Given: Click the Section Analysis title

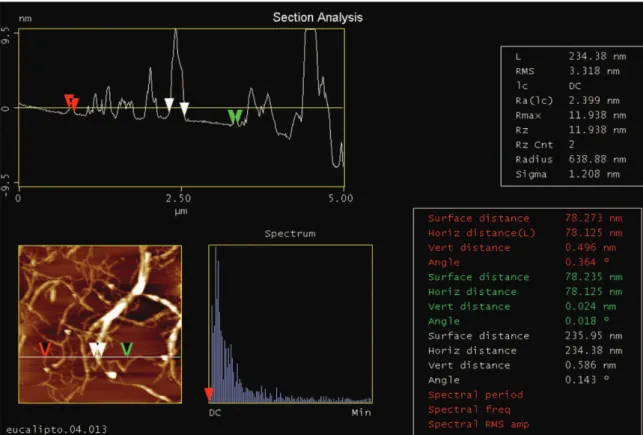Looking at the screenshot, I should [318, 17].
